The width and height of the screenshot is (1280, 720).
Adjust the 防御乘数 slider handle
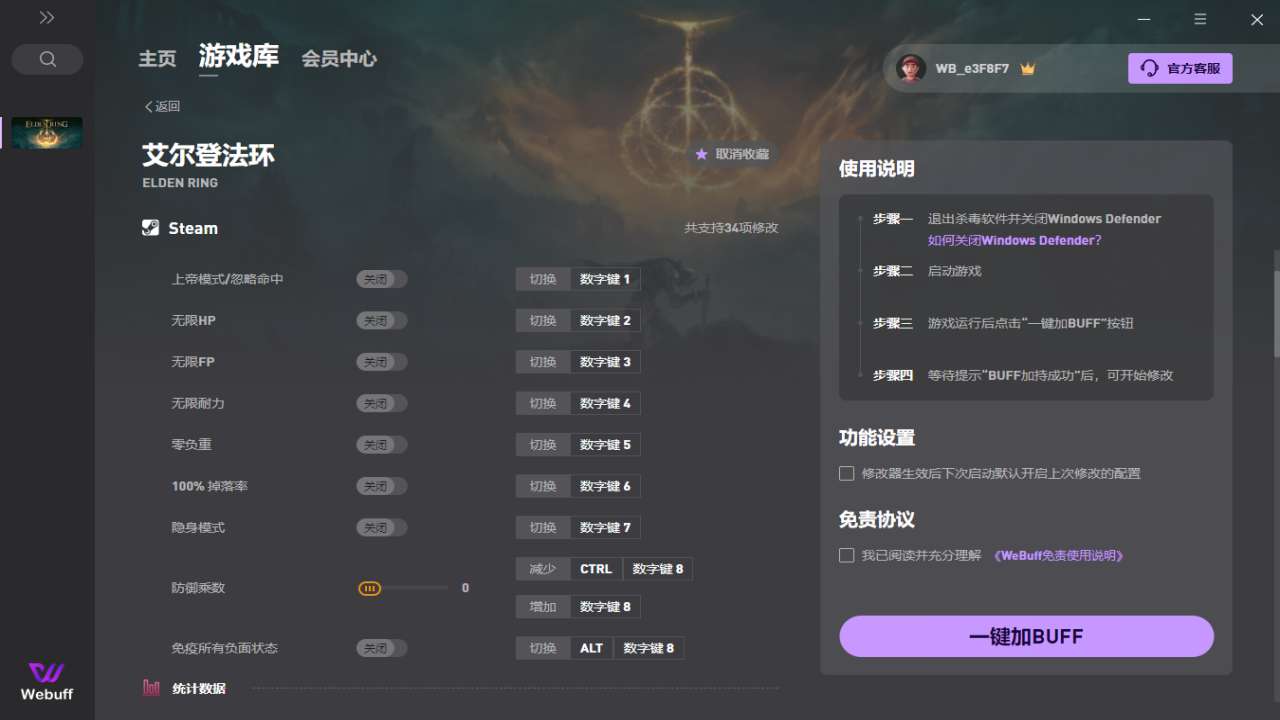click(370, 589)
